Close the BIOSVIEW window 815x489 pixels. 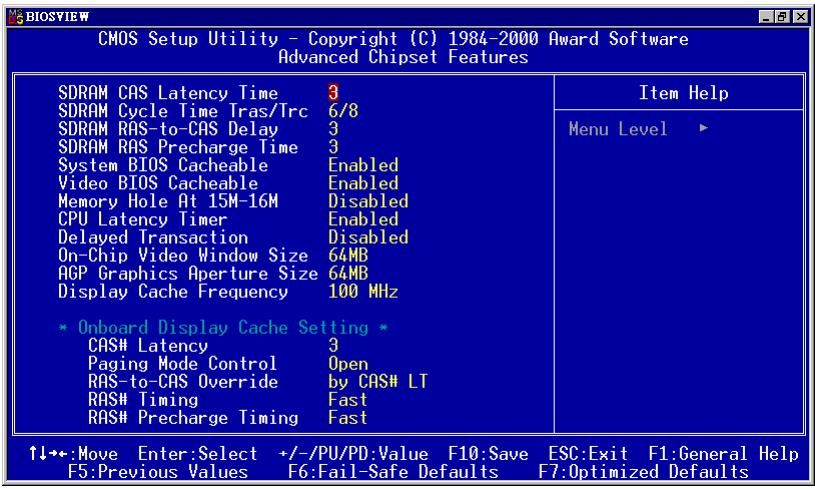[801, 17]
